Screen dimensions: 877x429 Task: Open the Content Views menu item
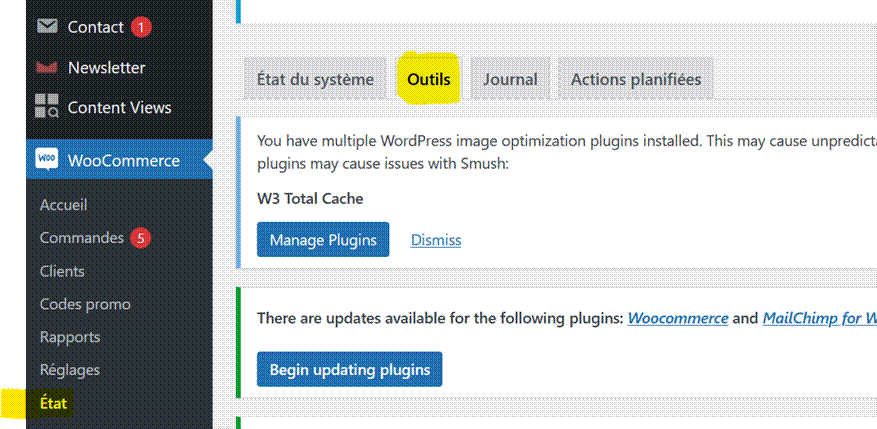(x=119, y=107)
